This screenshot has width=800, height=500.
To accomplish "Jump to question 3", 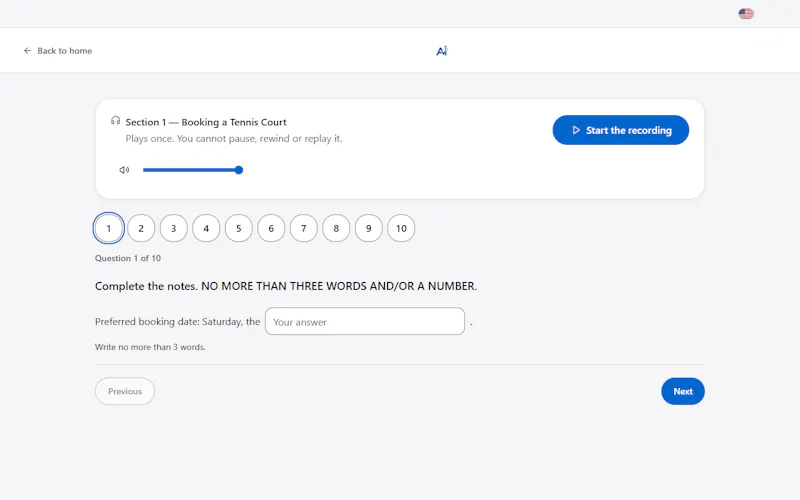I will 173,228.
